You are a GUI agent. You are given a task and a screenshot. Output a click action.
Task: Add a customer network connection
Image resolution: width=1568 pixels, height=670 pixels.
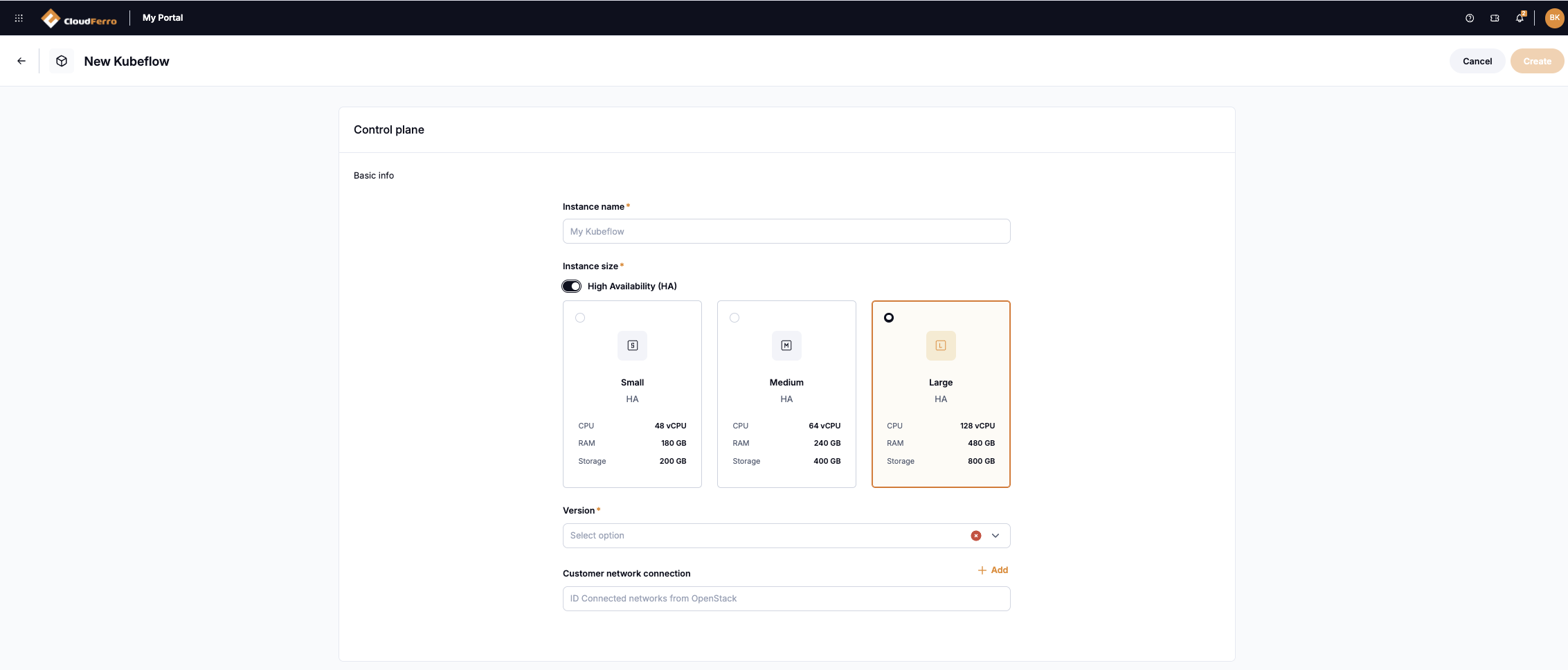[x=993, y=570]
